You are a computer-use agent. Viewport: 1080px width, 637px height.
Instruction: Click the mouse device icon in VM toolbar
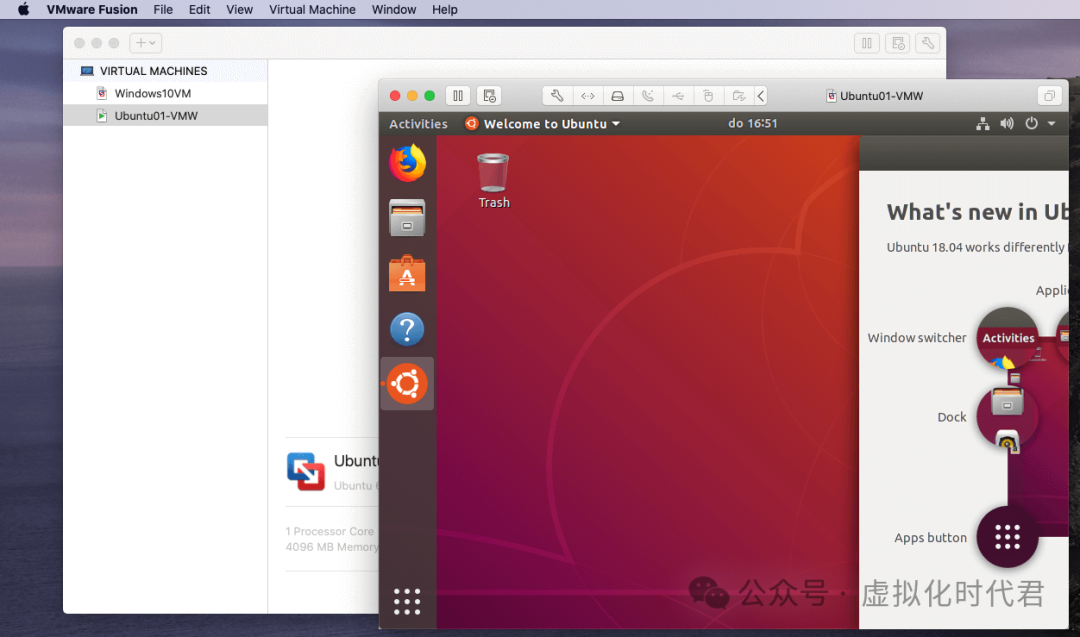coord(708,96)
